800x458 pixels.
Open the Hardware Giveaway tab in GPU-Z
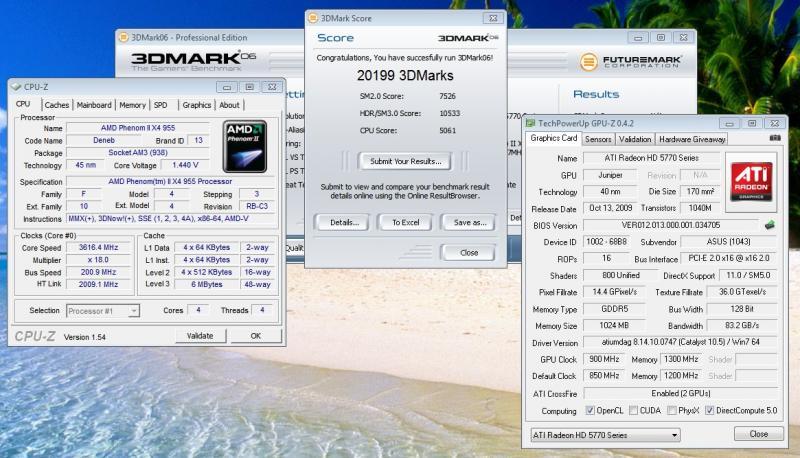[x=692, y=139]
